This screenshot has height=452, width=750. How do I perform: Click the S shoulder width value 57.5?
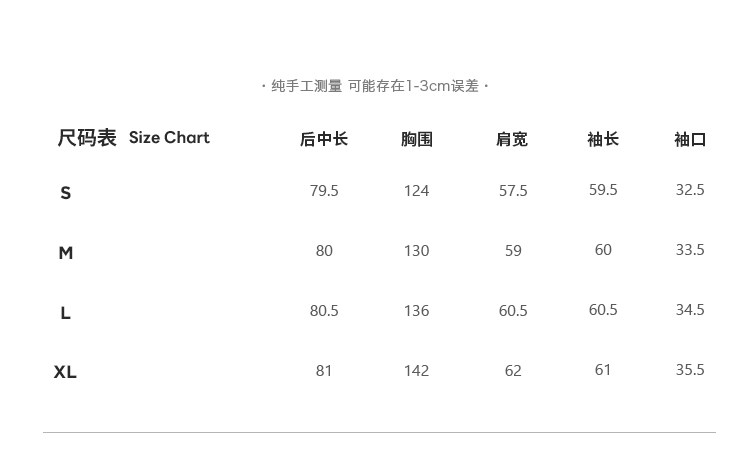tap(513, 190)
